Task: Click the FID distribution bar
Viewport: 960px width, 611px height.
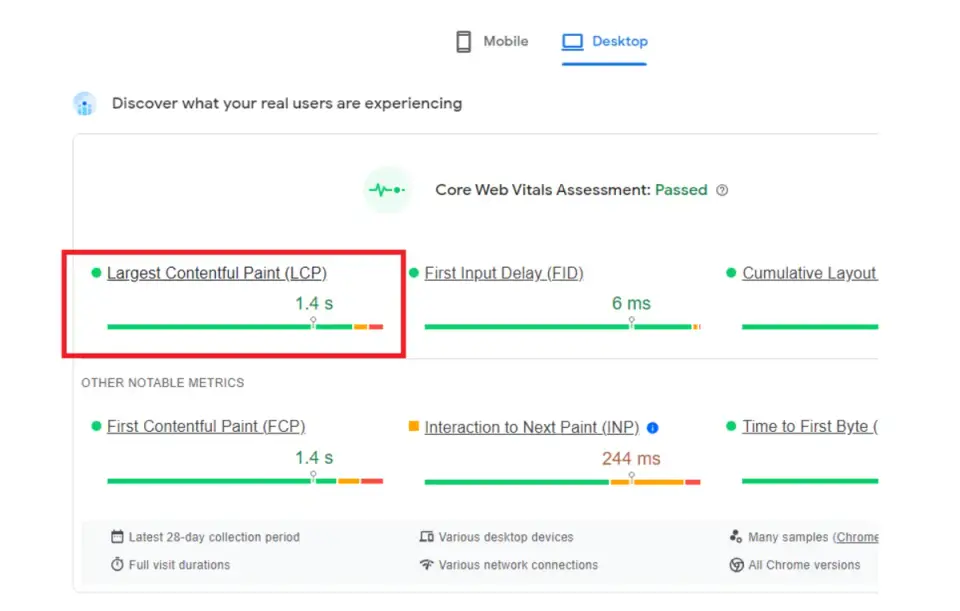Action: click(562, 327)
